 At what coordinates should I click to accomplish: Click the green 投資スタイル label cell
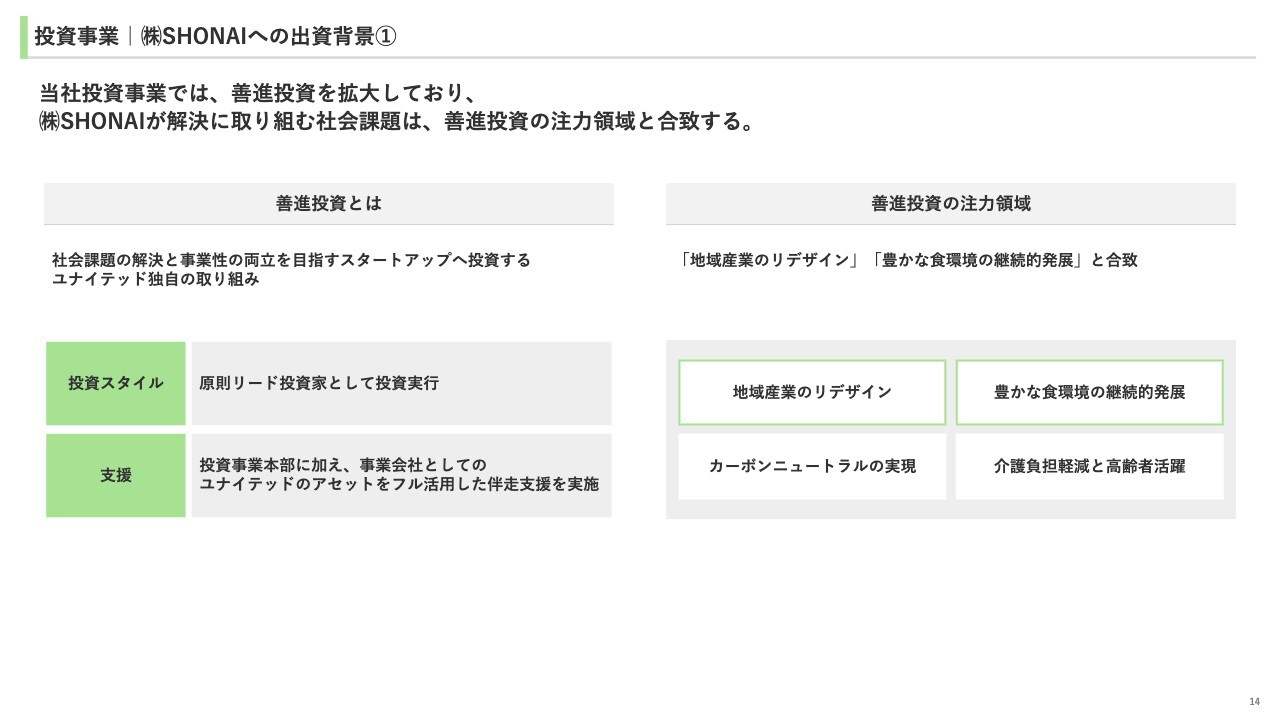pos(116,383)
